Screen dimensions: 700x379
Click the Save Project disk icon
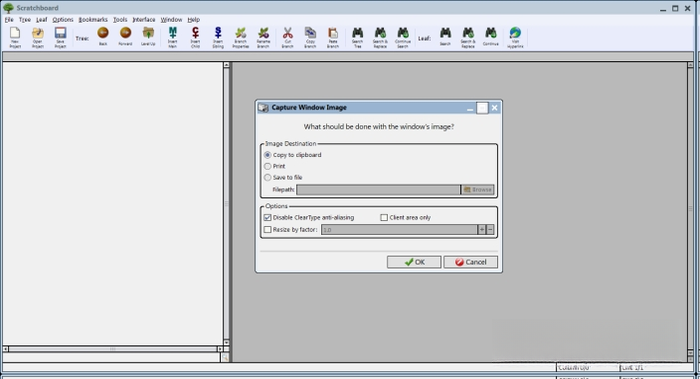click(60, 37)
